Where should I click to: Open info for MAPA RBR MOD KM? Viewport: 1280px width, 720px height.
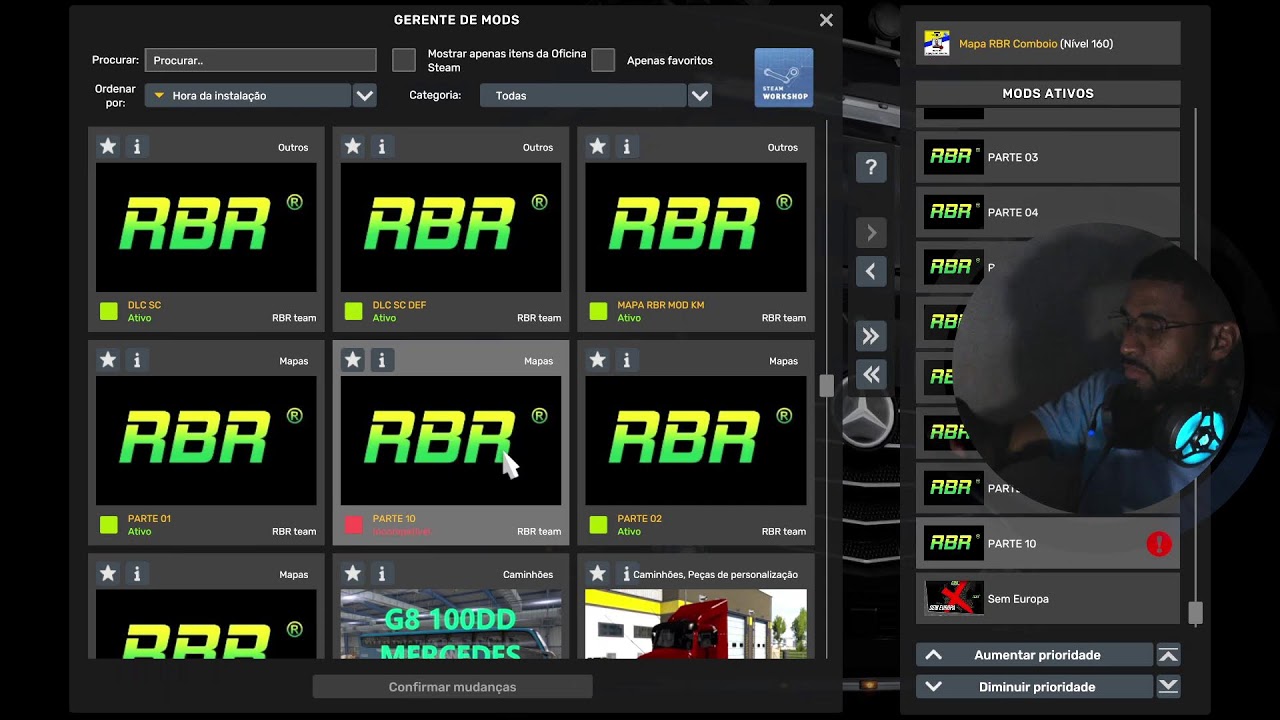point(627,147)
